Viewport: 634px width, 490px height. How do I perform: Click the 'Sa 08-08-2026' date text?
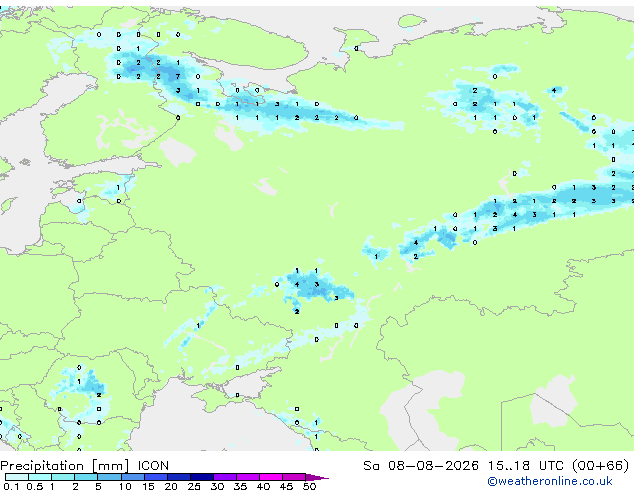pyautogui.click(x=421, y=466)
